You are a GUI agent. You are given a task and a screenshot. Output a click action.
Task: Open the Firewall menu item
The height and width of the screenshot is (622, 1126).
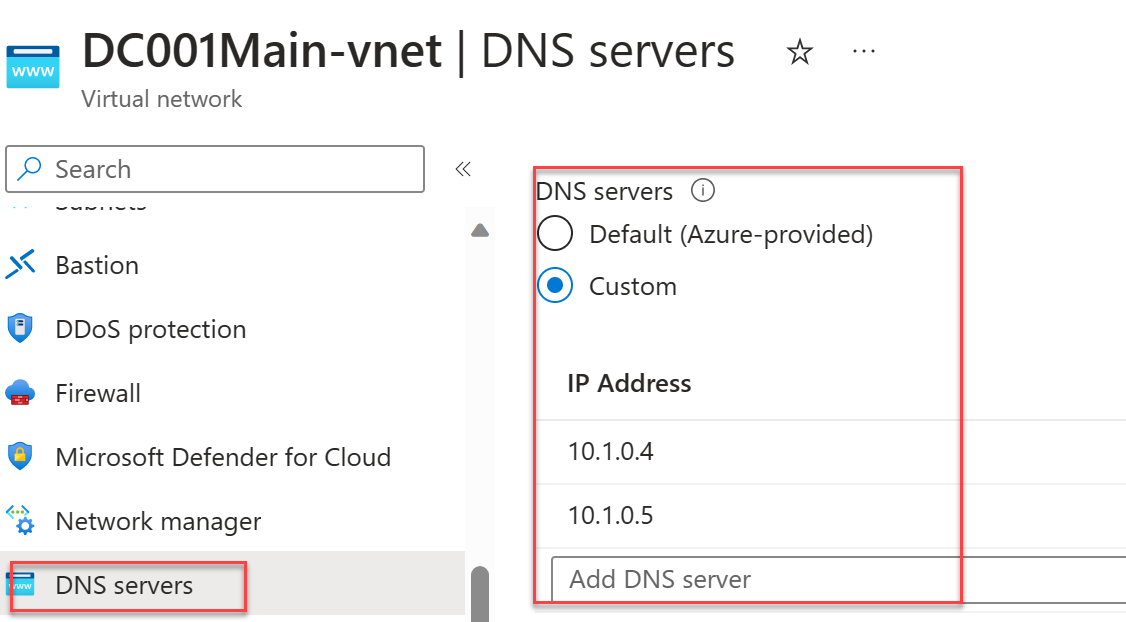[x=98, y=394]
